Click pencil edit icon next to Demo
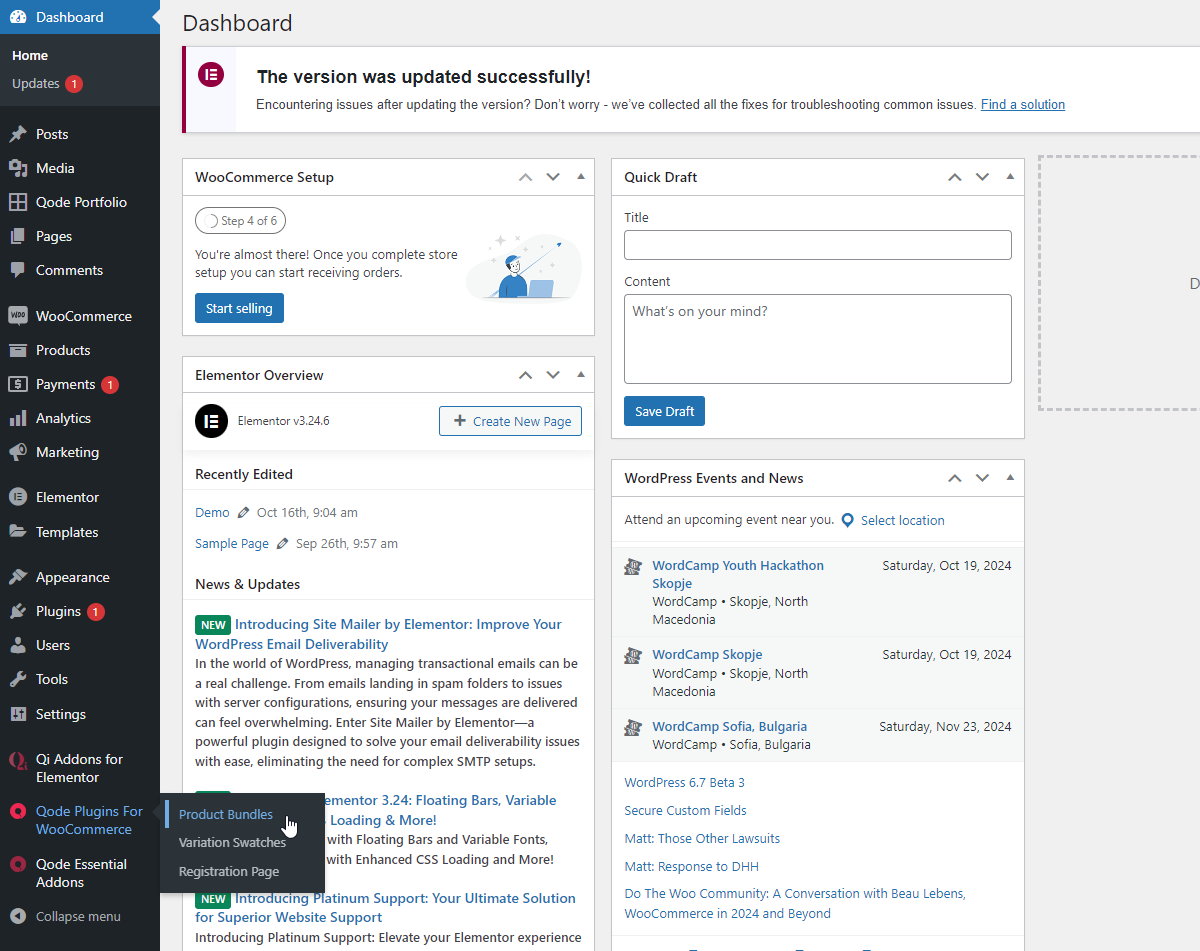 coord(243,513)
